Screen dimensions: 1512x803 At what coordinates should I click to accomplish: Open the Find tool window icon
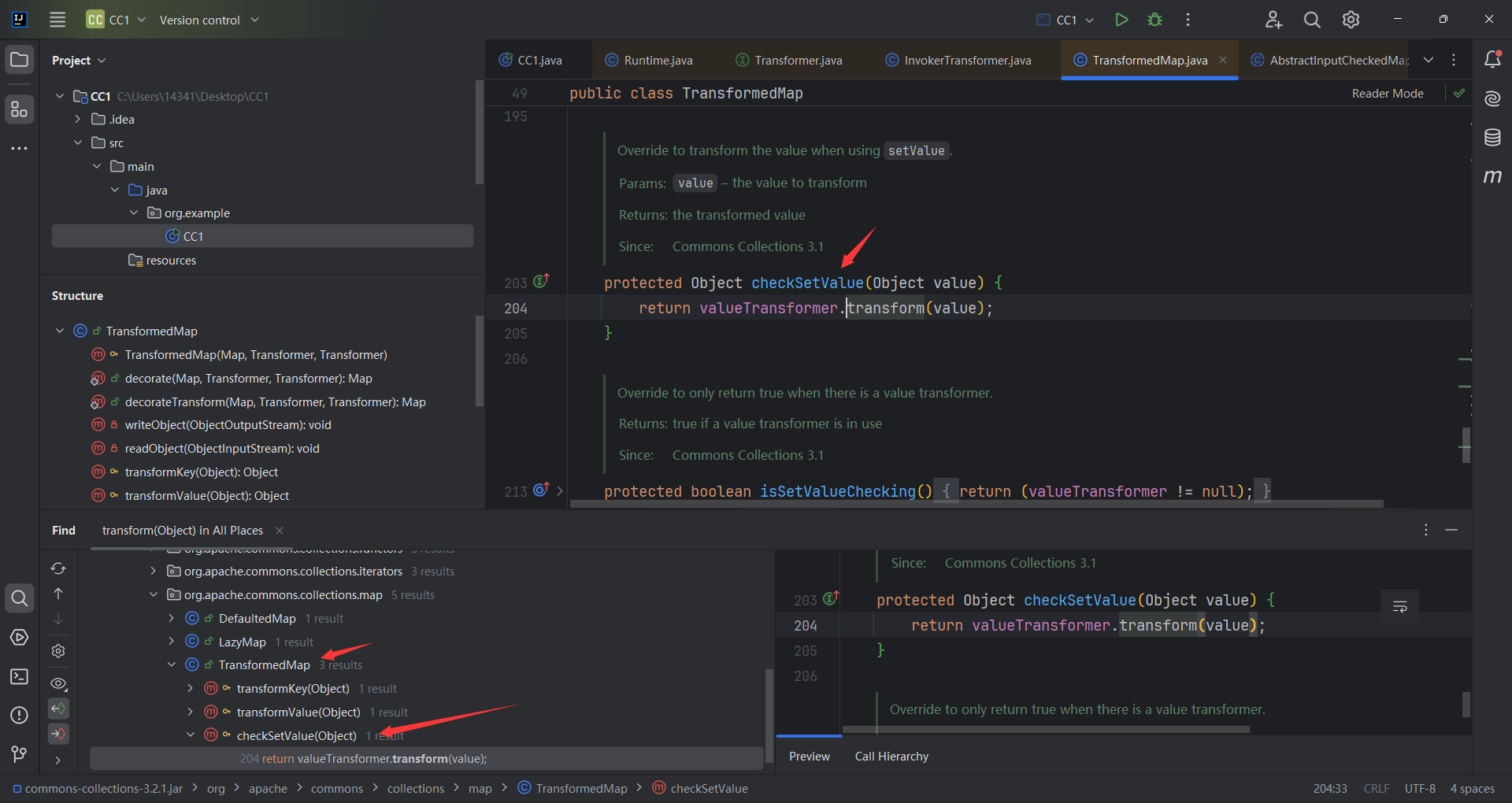click(x=20, y=598)
